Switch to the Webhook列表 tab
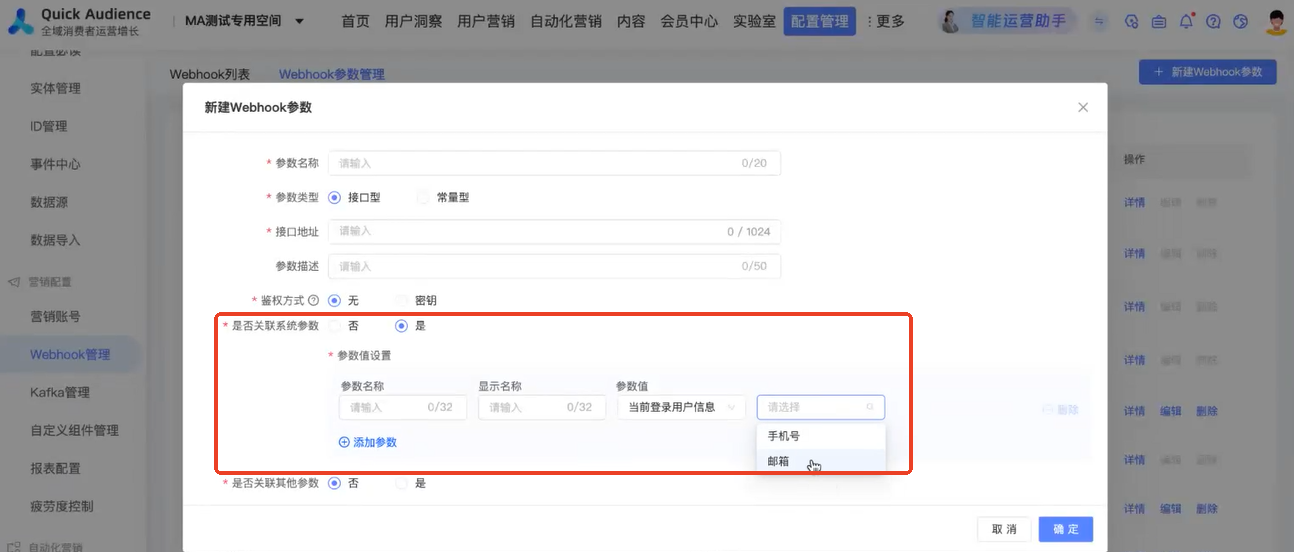The image size is (1294, 552). tap(210, 74)
